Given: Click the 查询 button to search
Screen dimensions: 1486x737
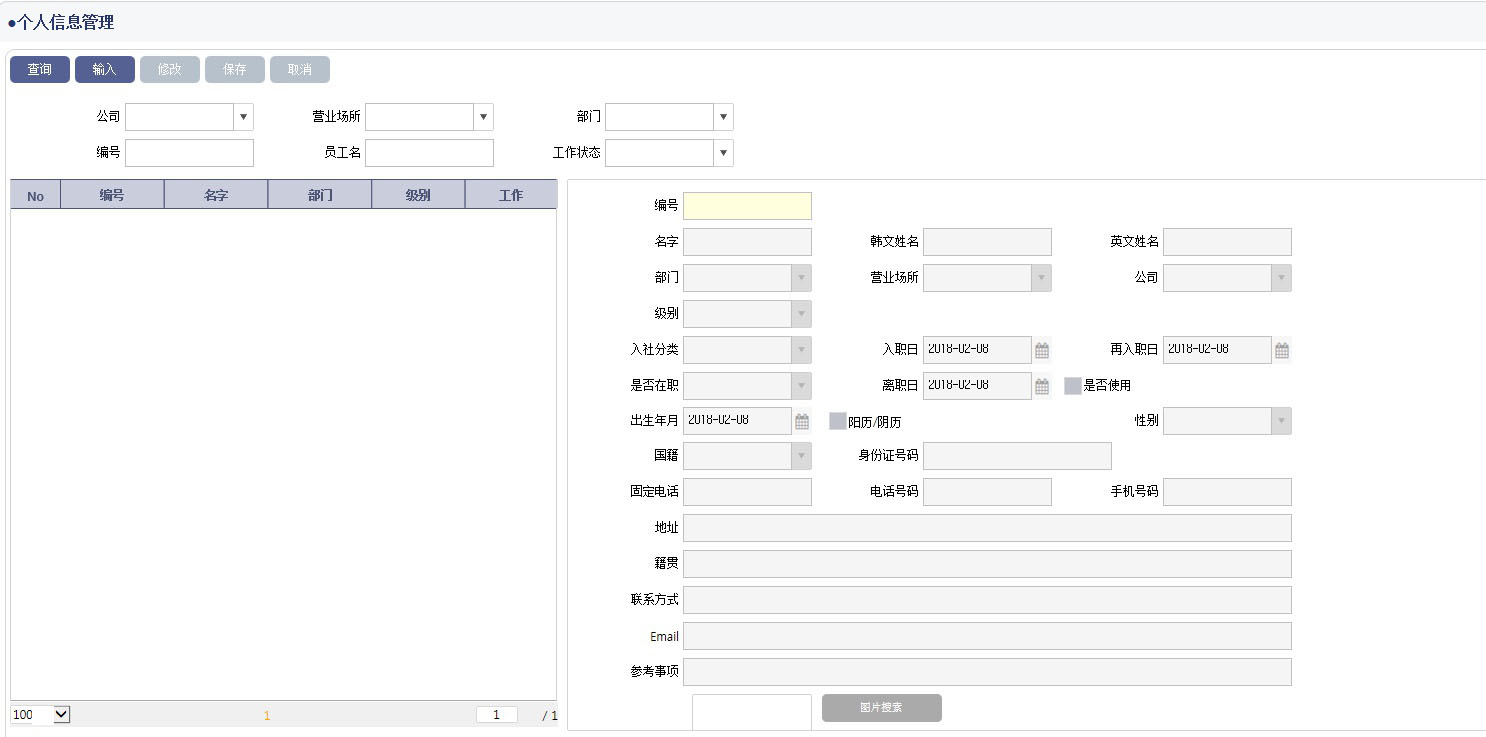Looking at the screenshot, I should click(39, 69).
